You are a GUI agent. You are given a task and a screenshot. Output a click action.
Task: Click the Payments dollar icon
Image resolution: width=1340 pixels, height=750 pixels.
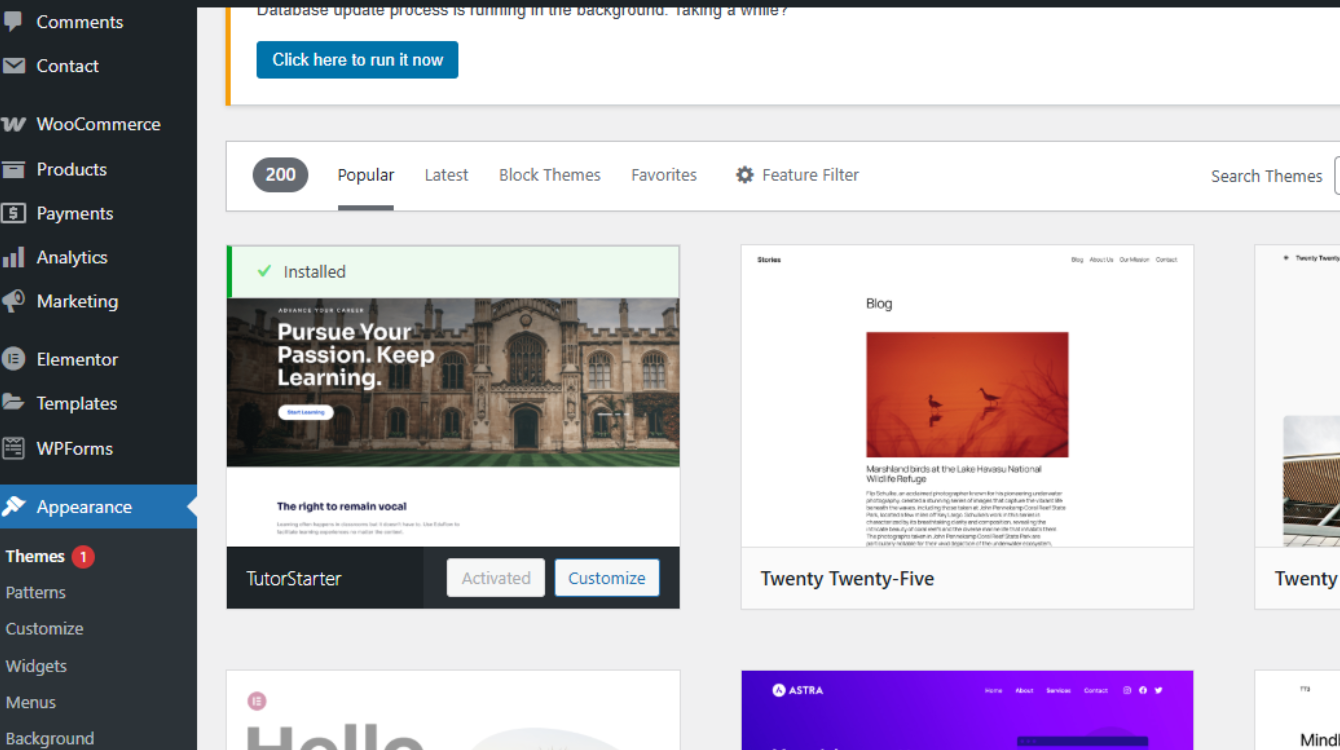(13, 213)
